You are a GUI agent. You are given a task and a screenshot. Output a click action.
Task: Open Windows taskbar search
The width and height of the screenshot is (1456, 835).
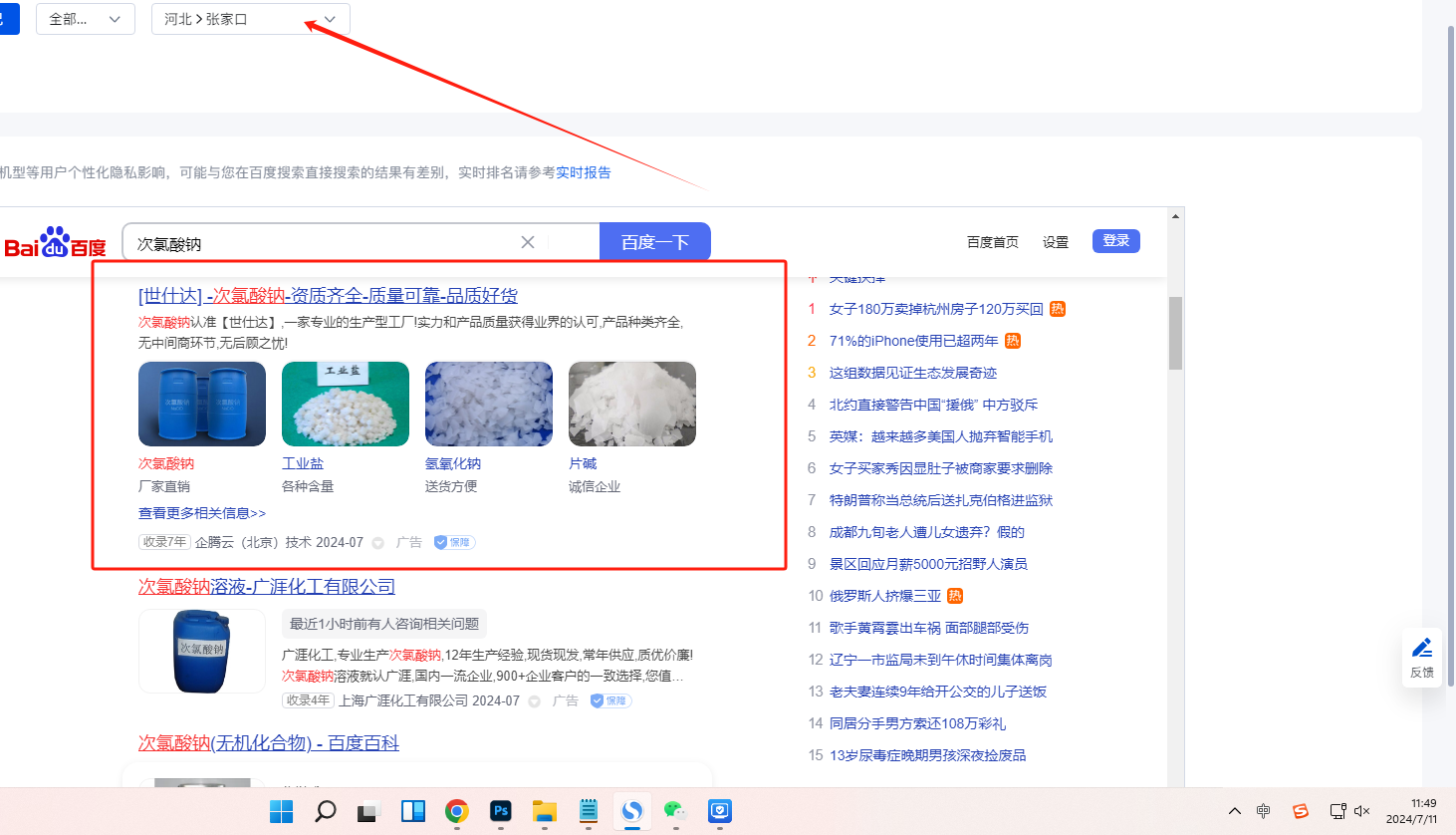point(326,811)
